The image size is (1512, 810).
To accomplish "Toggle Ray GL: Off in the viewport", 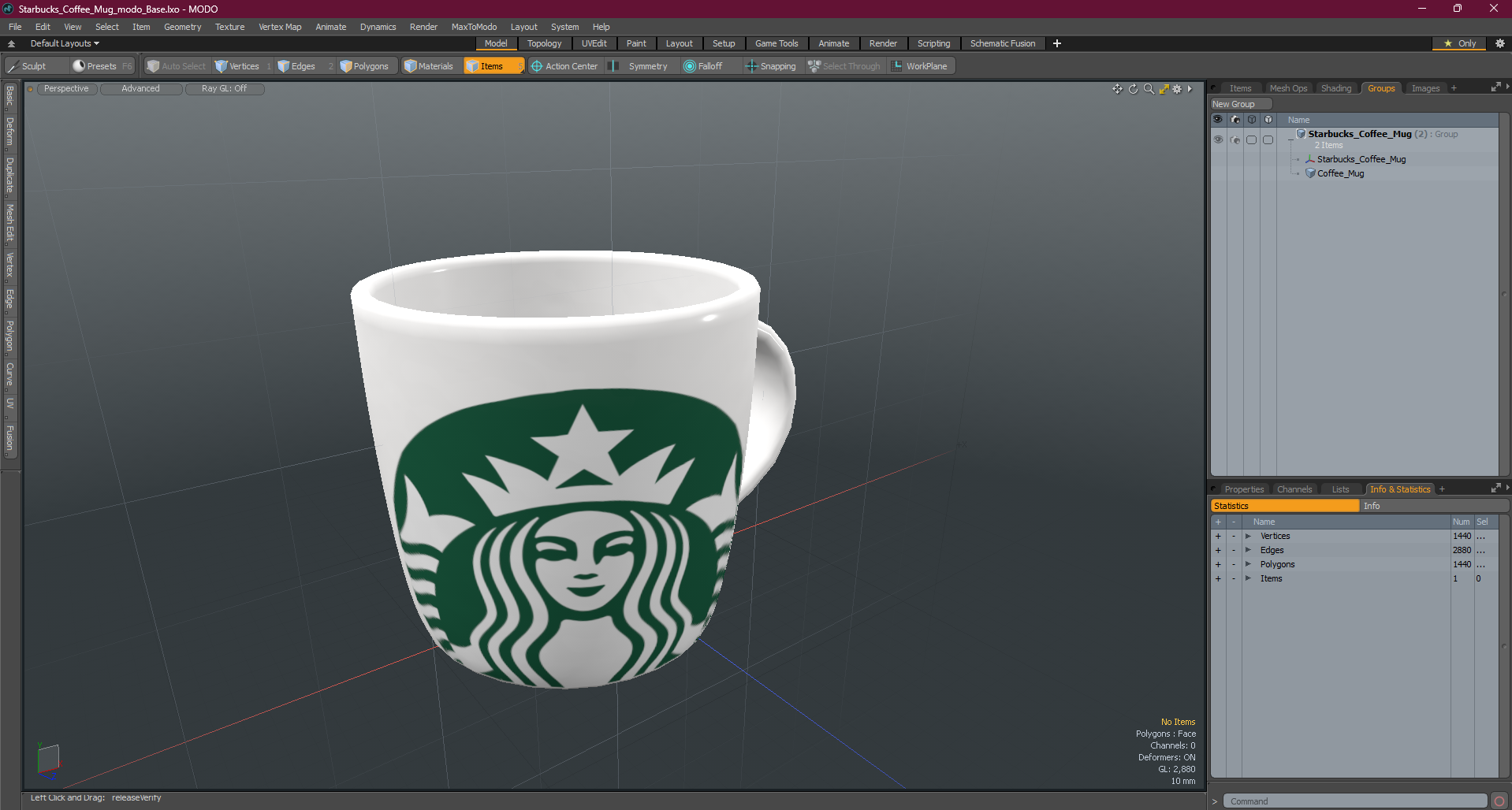I will (x=224, y=89).
